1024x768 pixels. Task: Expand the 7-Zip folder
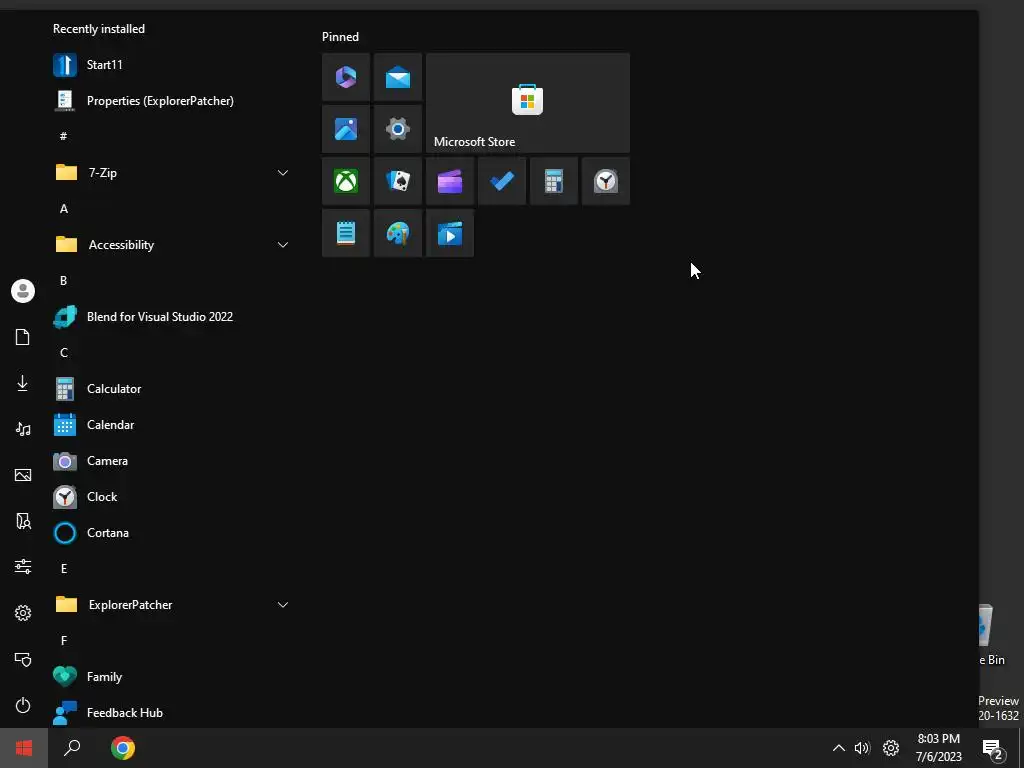tap(173, 173)
